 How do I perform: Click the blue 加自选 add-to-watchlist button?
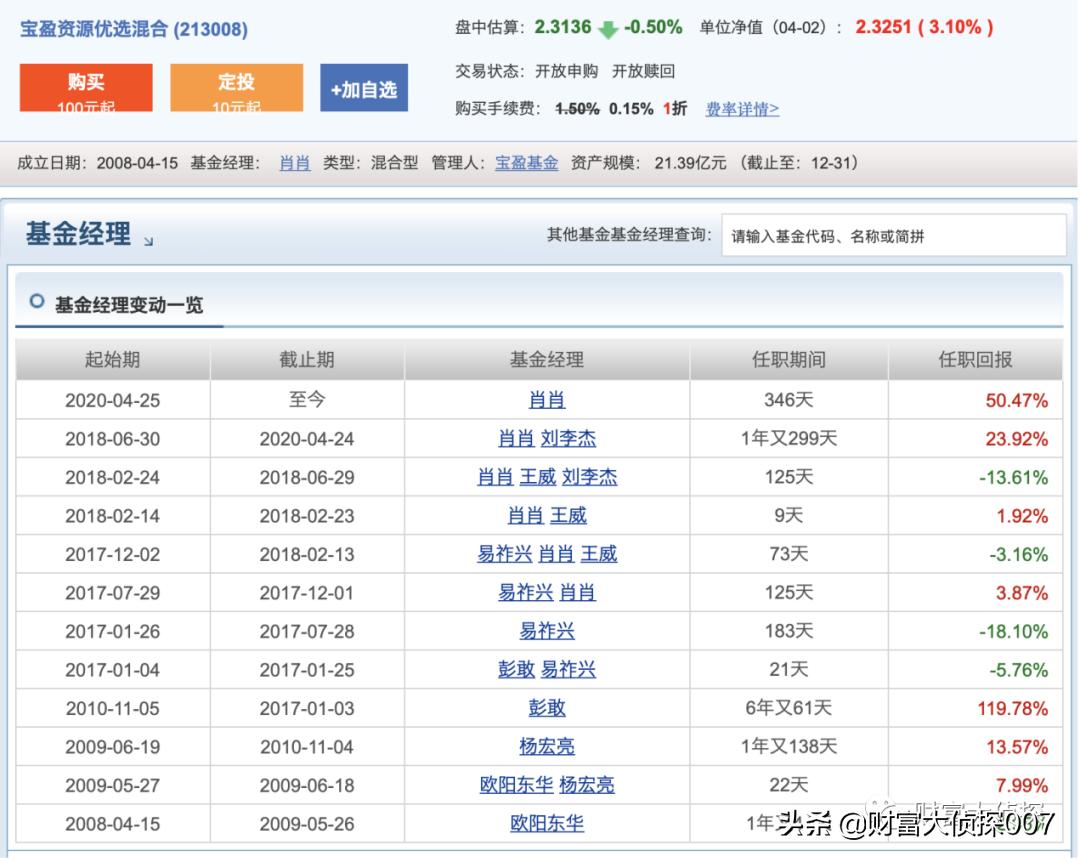tap(364, 87)
